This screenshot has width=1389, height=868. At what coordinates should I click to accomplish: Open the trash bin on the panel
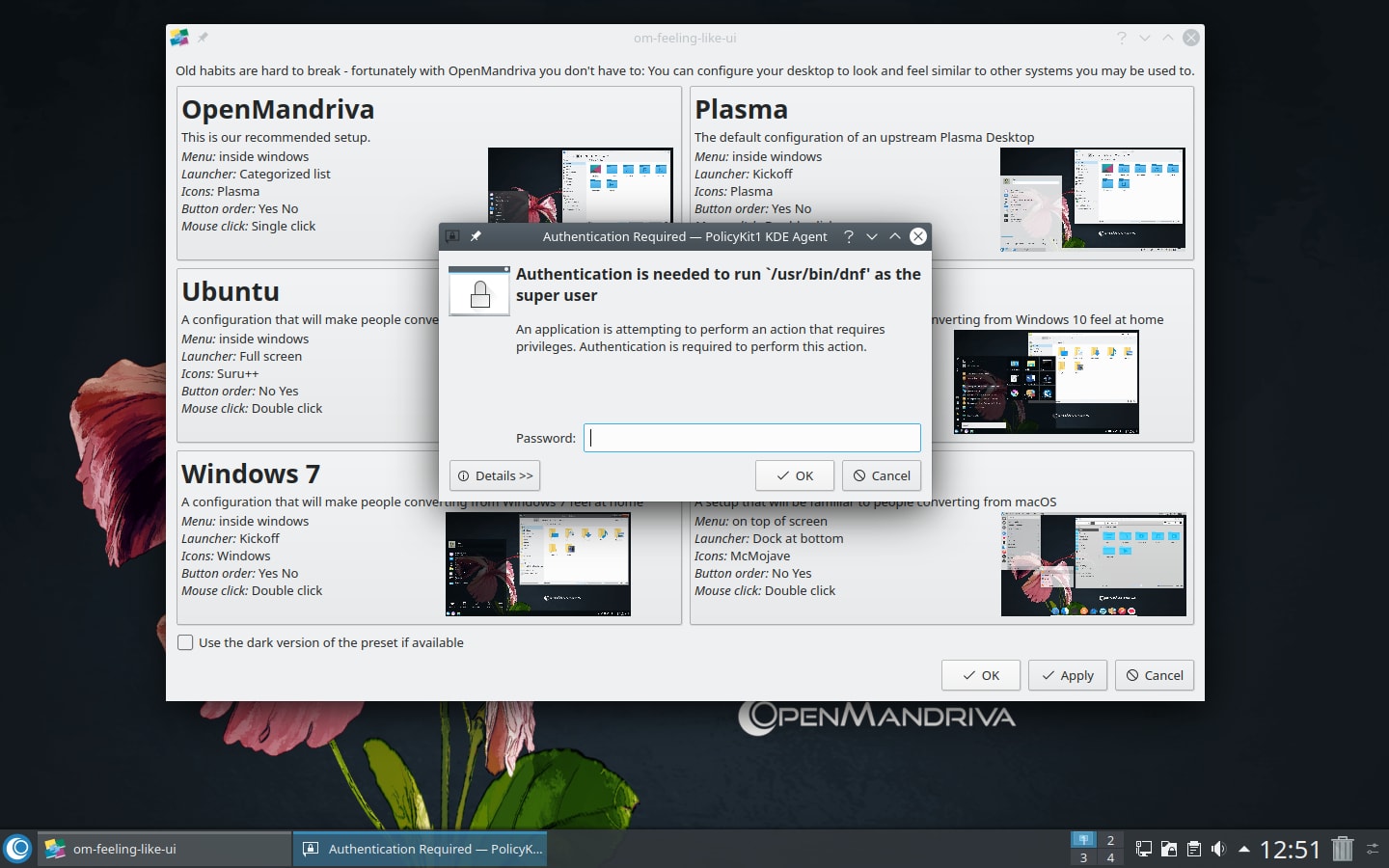click(x=1343, y=849)
